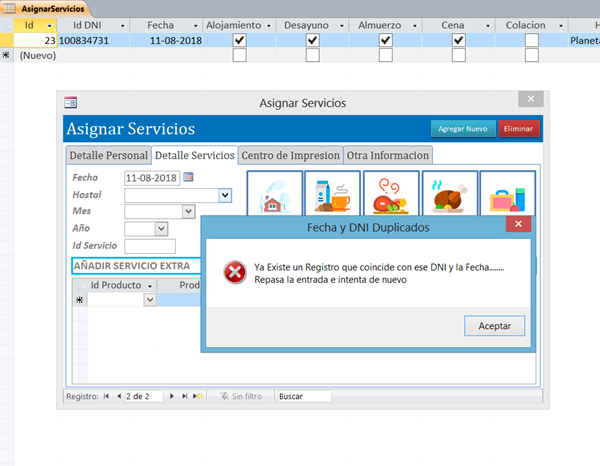Viewport: 600px width, 466px height.
Task: Open the Cena column header dropdown
Action: (488, 26)
